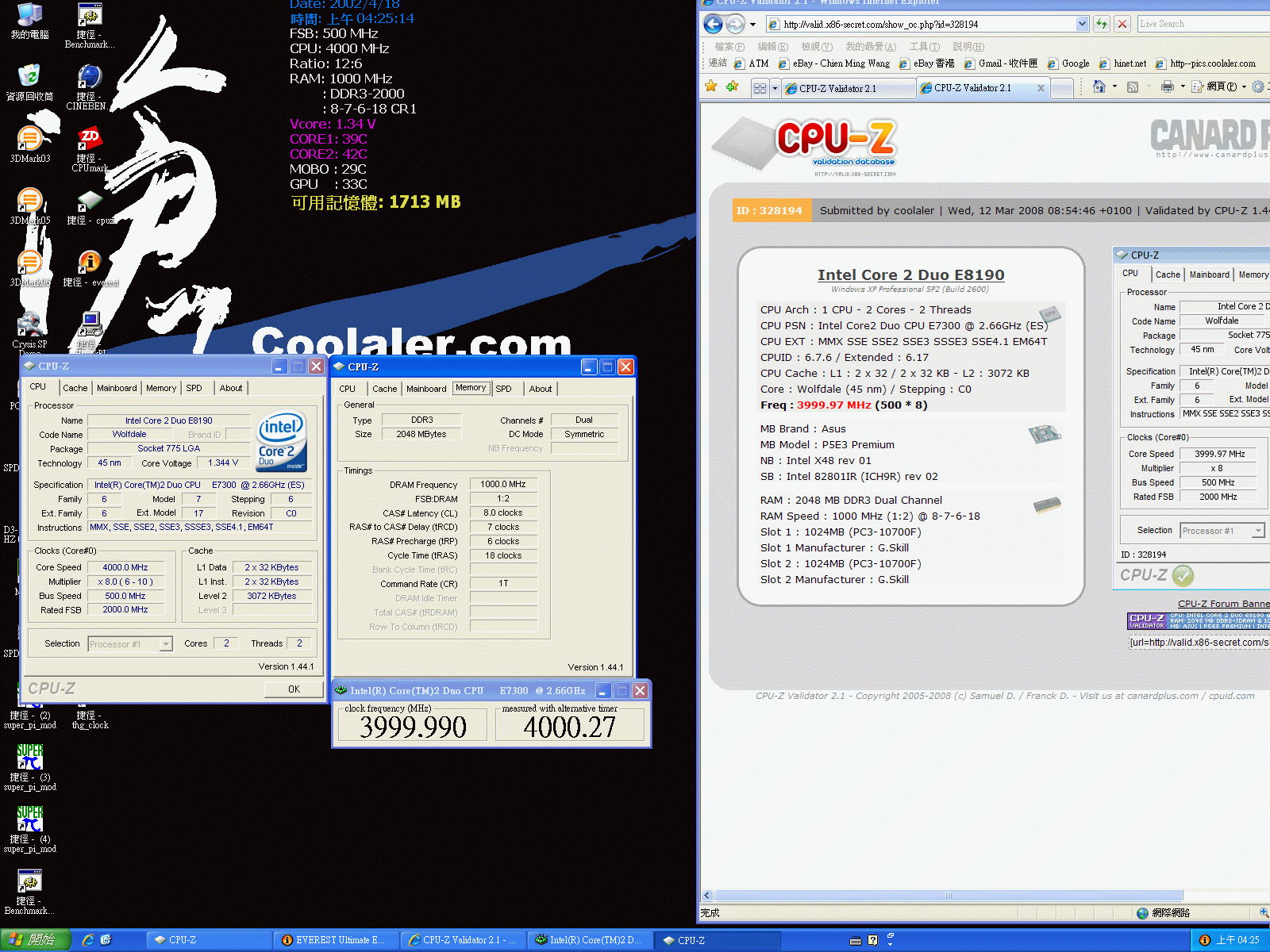Switch to the first CPU-Z Validator 2.1 IE tab
This screenshot has width=1270, height=952.
(848, 88)
